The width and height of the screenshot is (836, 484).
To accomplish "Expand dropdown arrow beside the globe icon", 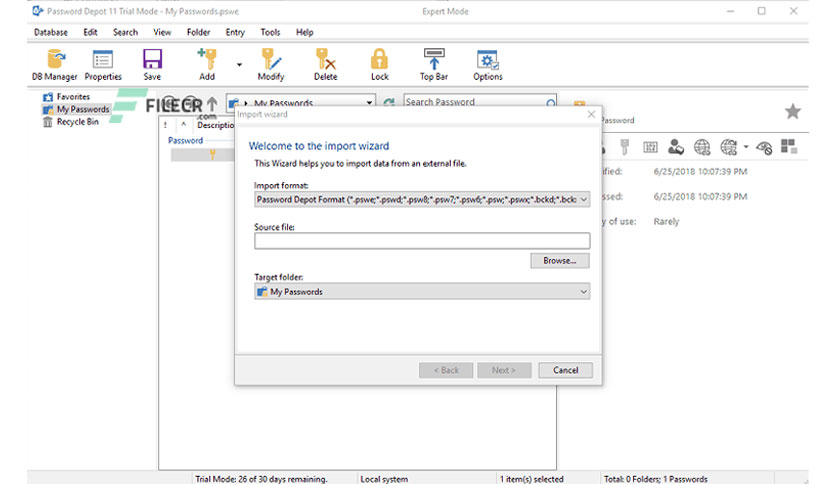I will pyautogui.click(x=746, y=147).
